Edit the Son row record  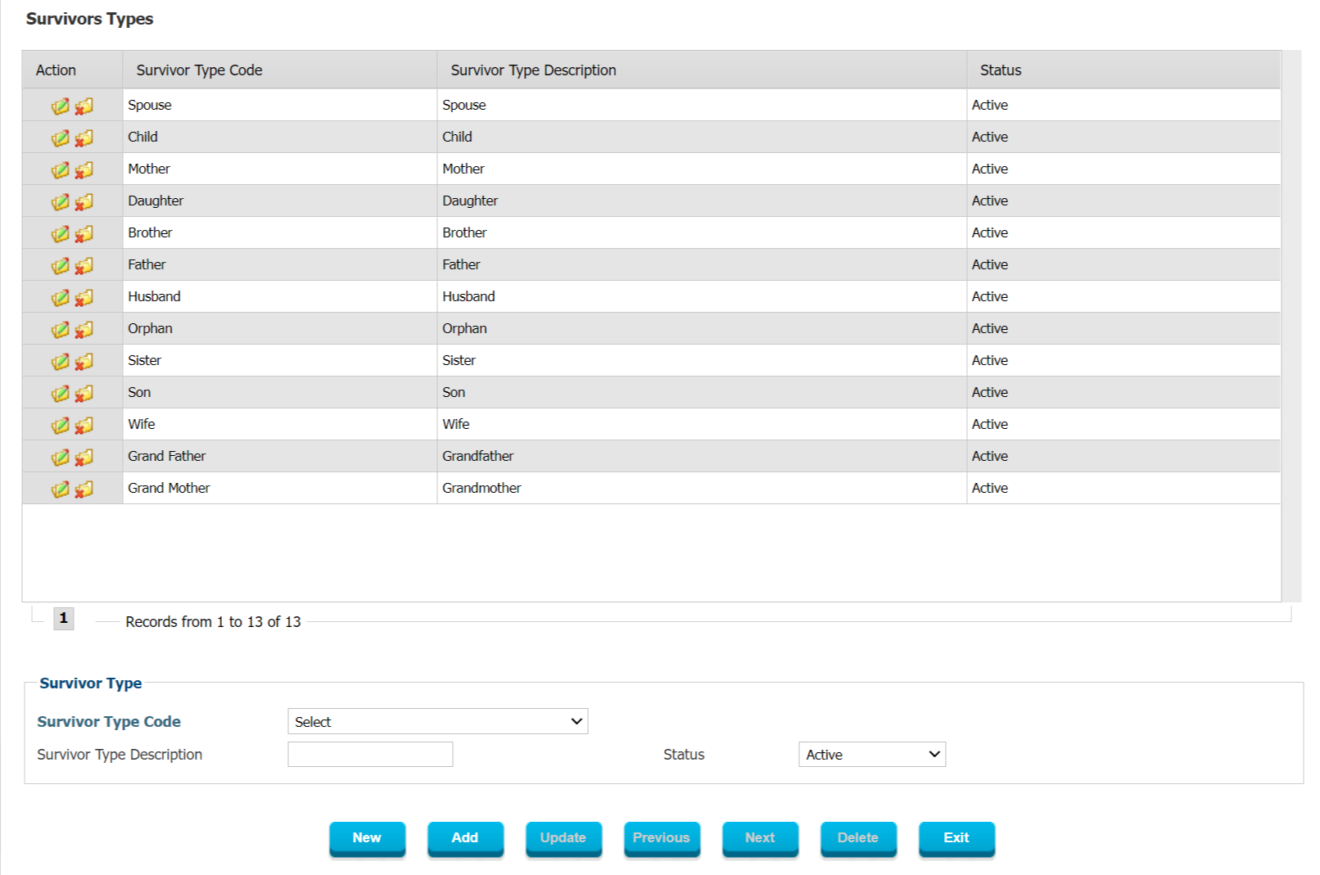coord(60,394)
